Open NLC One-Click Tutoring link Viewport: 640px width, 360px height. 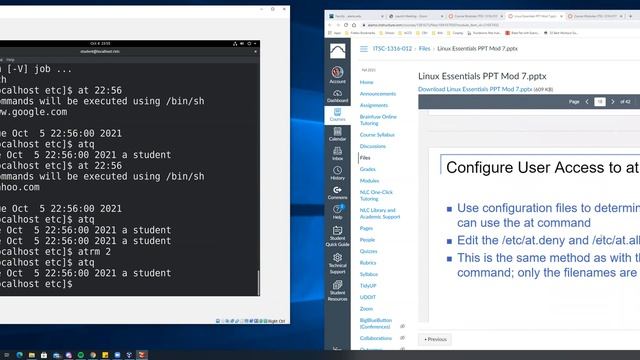376,195
